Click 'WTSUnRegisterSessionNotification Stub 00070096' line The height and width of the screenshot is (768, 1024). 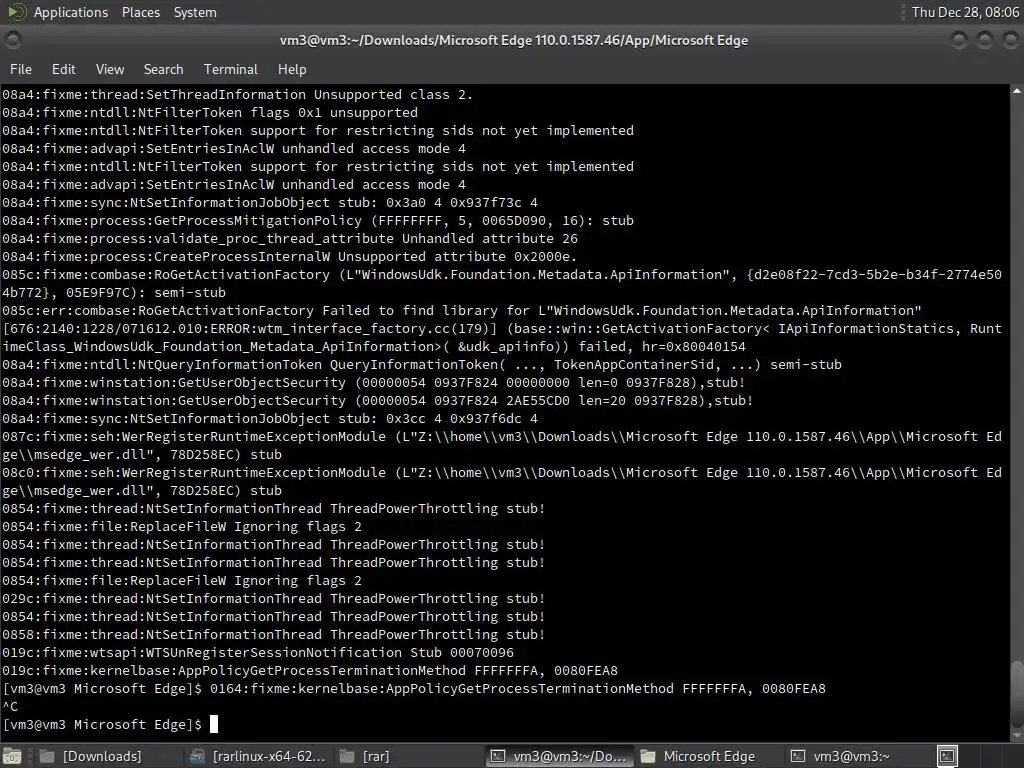coord(258,652)
